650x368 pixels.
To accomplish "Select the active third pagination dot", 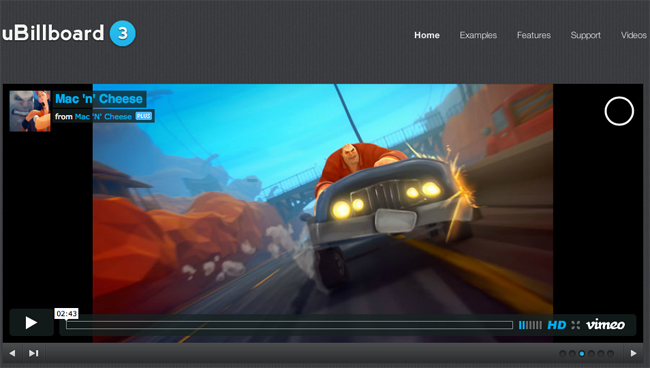I will click(x=582, y=353).
